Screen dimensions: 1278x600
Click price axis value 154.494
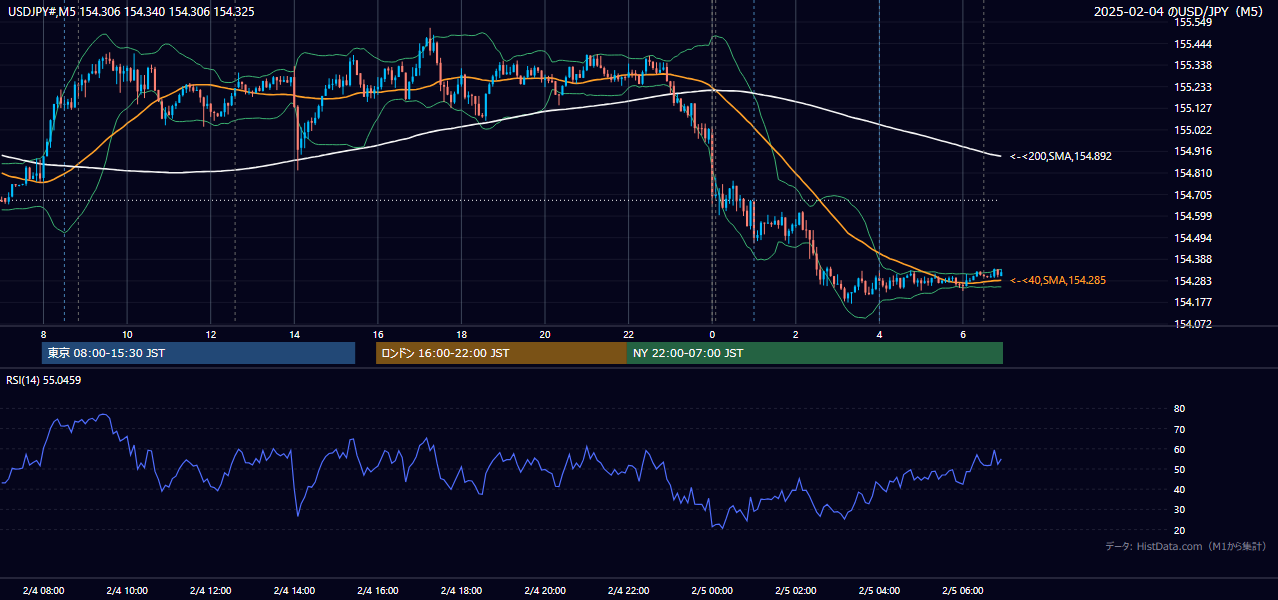(1193, 238)
